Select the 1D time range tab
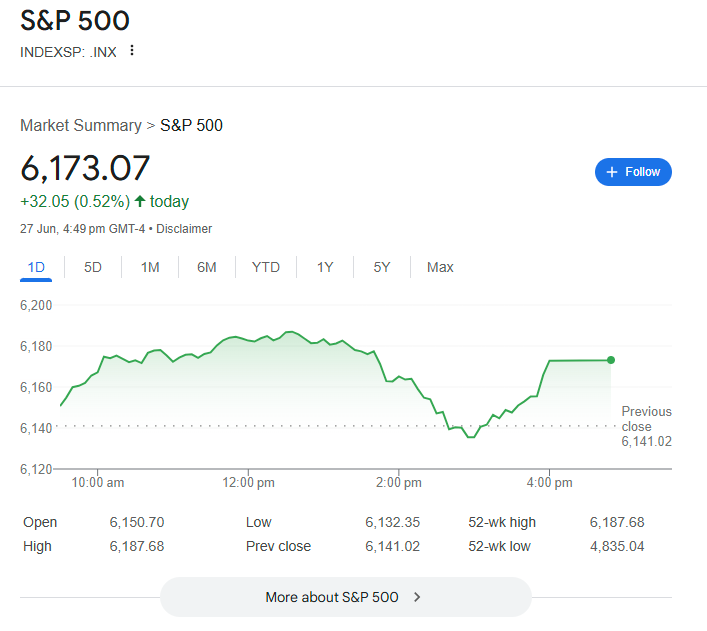Screen dimensions: 707x631 [x=36, y=267]
